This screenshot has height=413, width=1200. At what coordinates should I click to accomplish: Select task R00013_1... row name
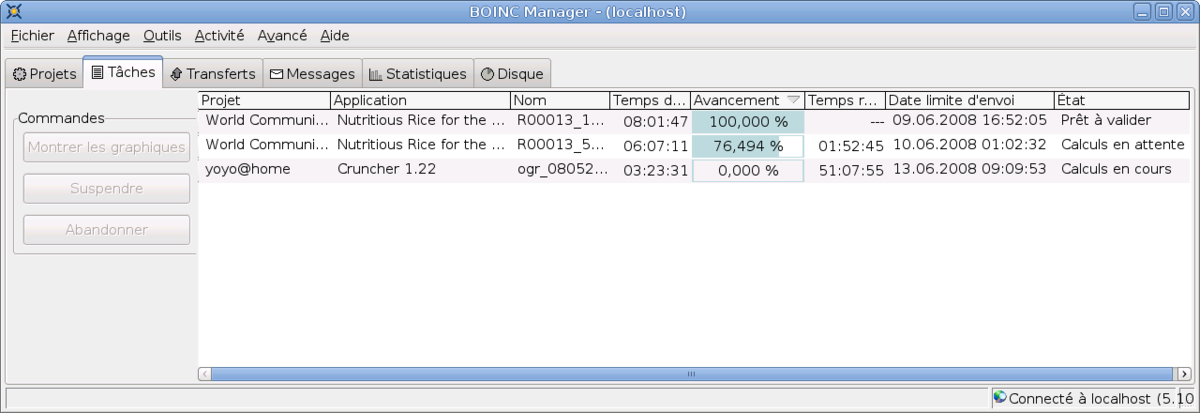[561, 121]
